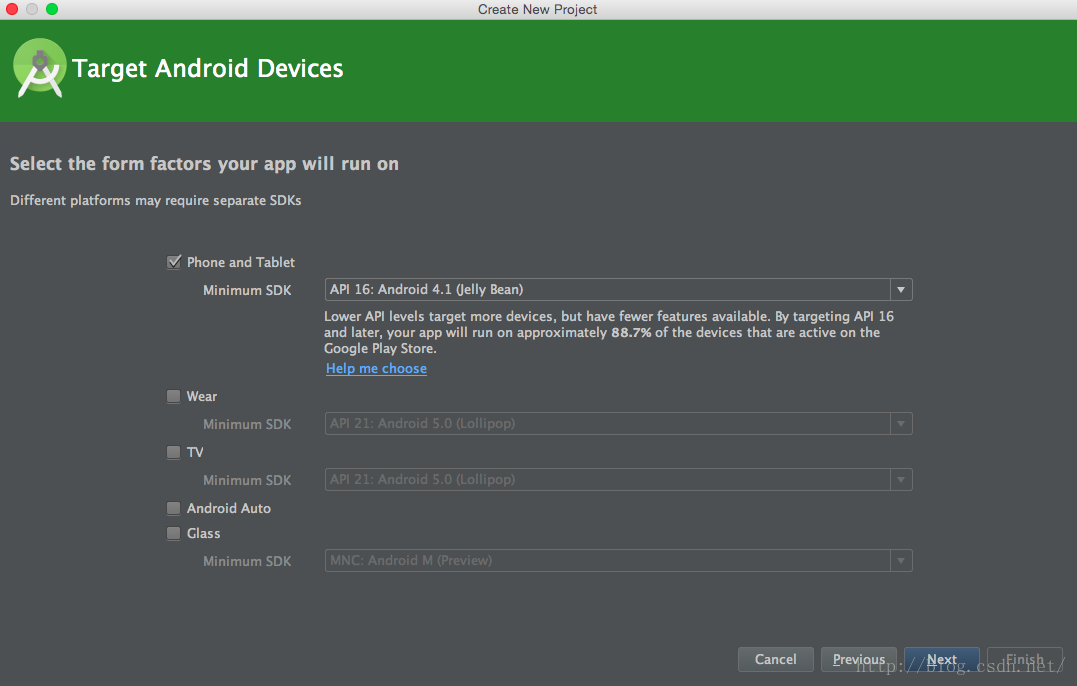Open the "Help me choose" link
Image resolution: width=1077 pixels, height=686 pixels.
coord(376,369)
